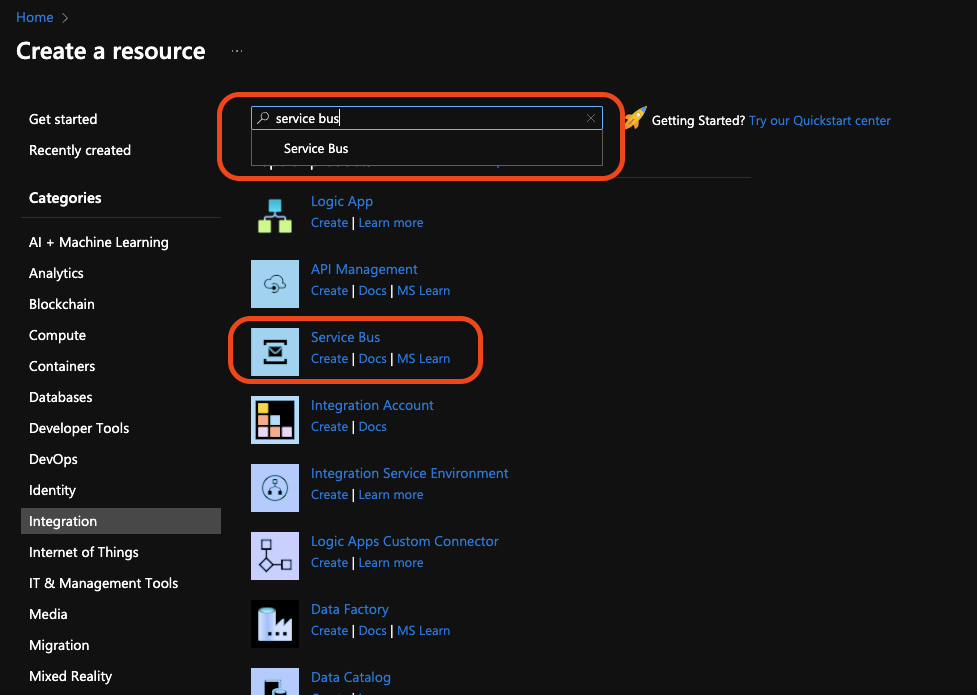Open the Recently created section
Image resolution: width=977 pixels, height=695 pixels.
pyautogui.click(x=80, y=150)
